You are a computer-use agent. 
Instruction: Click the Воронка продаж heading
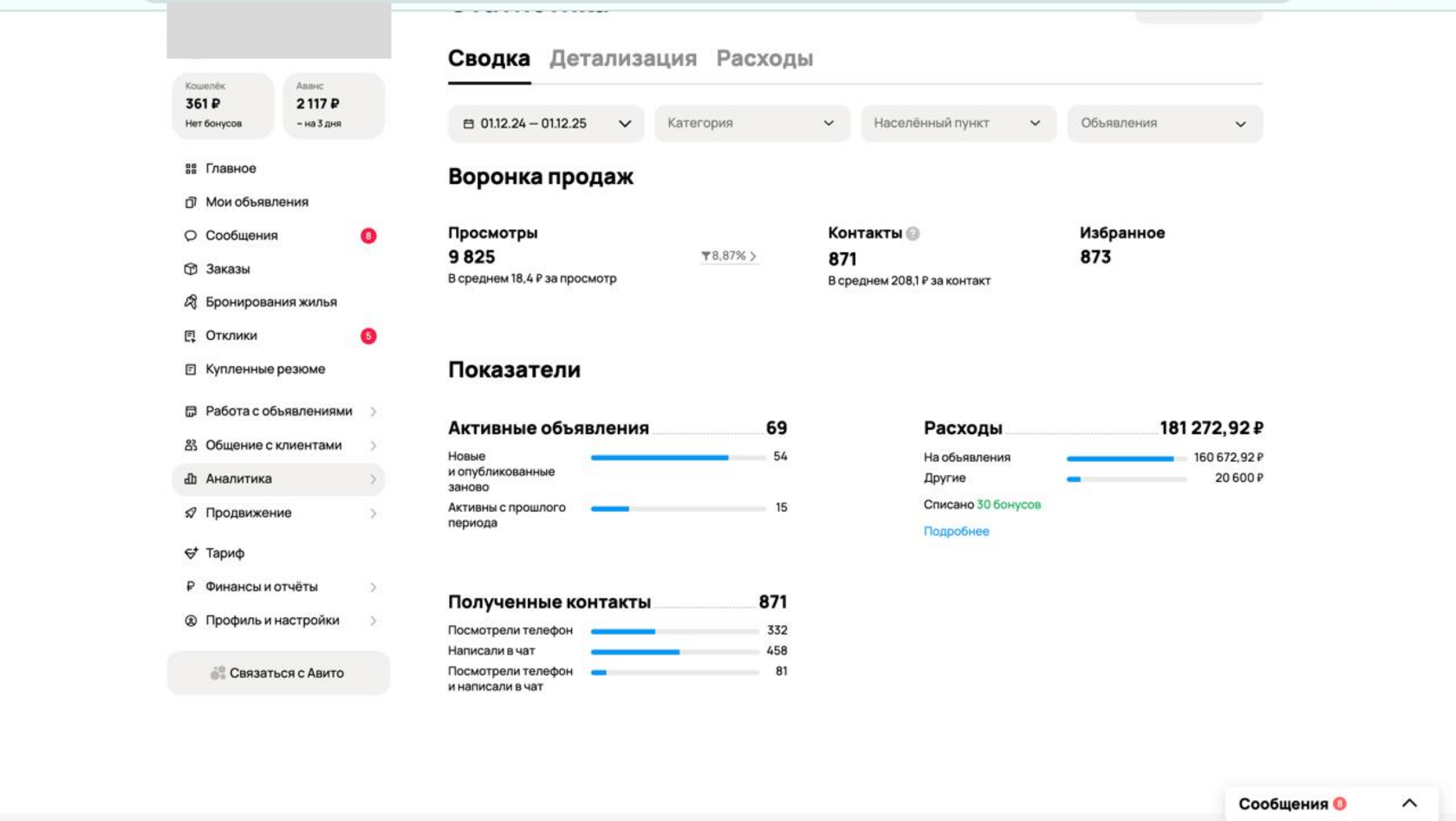(541, 177)
